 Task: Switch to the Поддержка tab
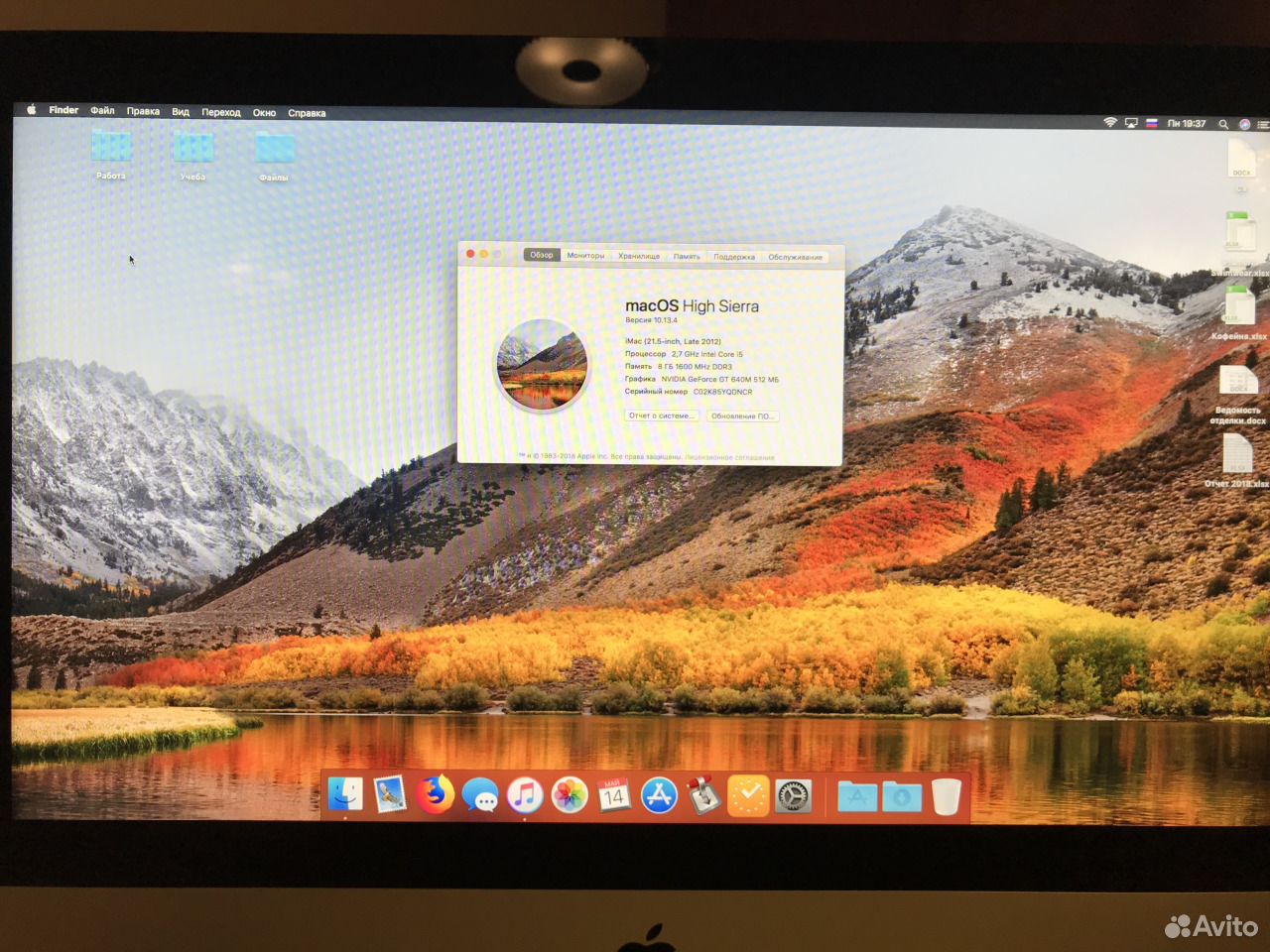coord(734,257)
